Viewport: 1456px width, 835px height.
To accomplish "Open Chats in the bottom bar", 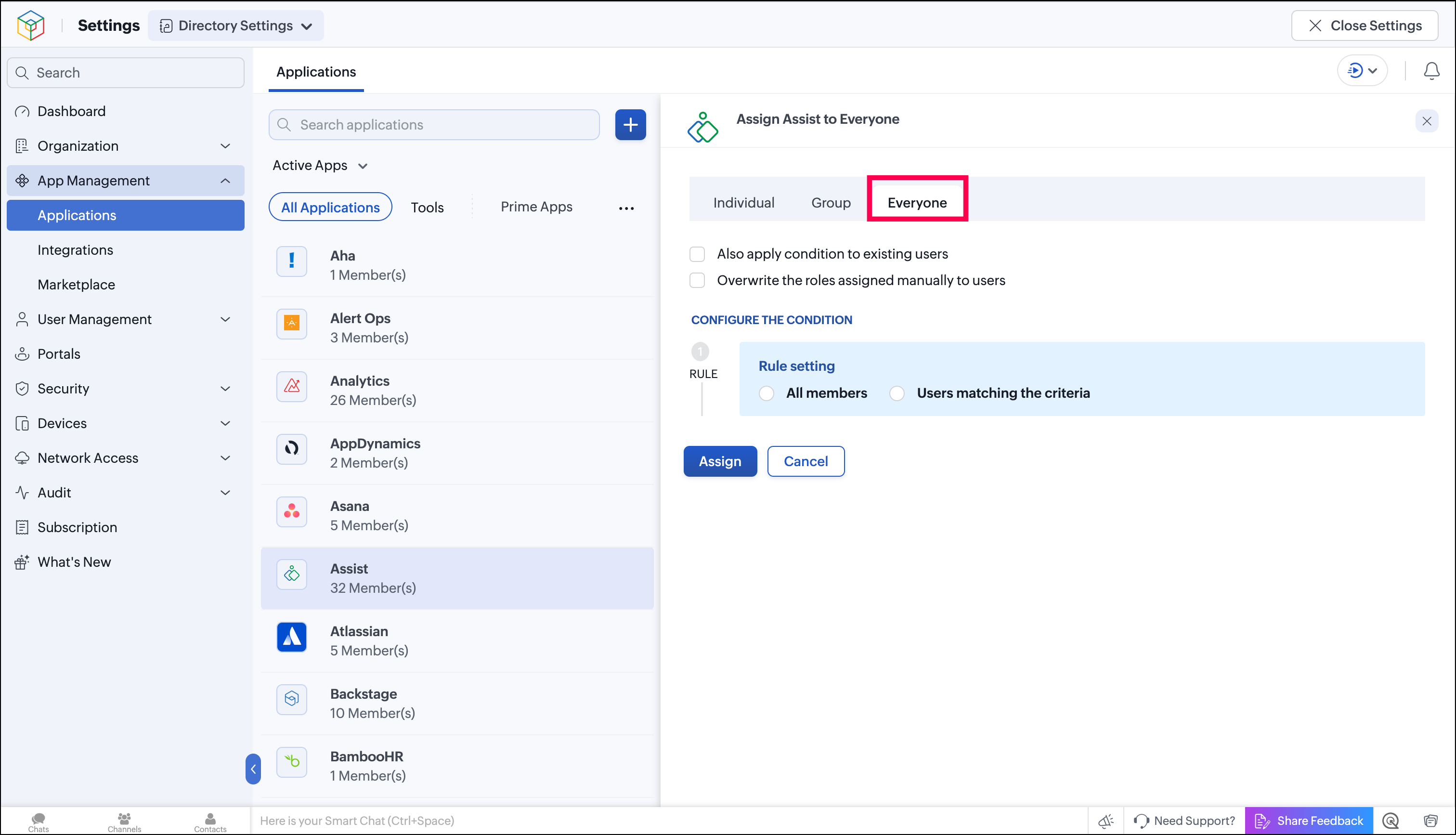I will click(x=39, y=822).
